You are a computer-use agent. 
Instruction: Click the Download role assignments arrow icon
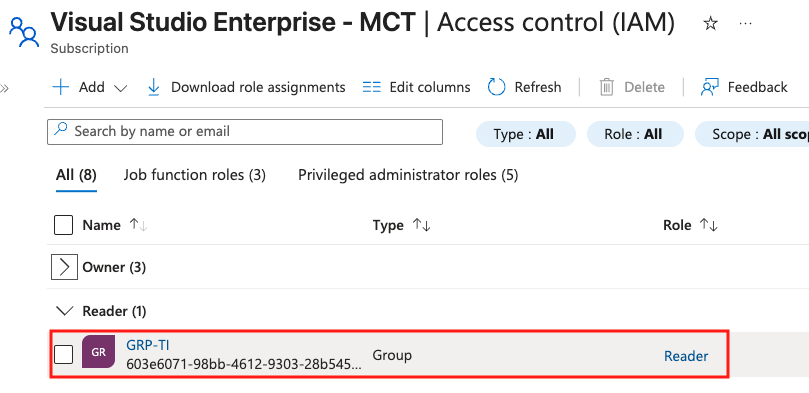153,87
